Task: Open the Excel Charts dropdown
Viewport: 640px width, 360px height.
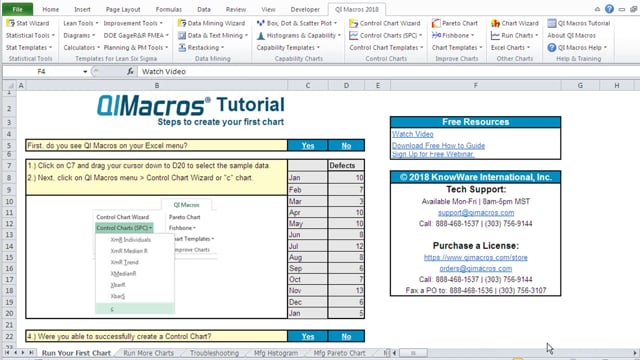Action: click(510, 48)
